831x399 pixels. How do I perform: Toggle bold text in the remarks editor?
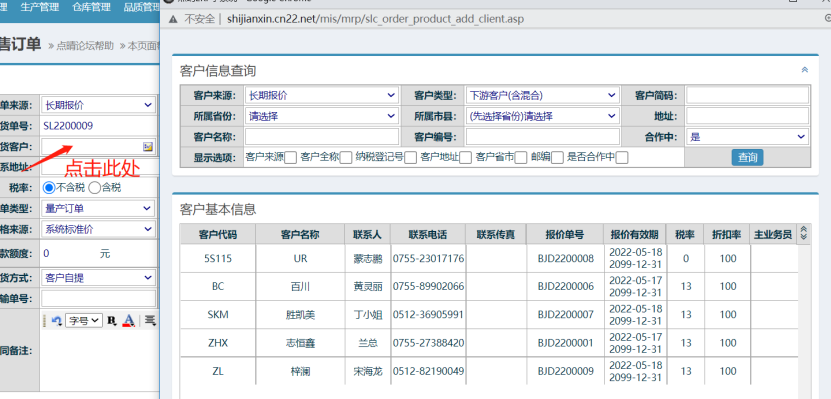pos(112,320)
